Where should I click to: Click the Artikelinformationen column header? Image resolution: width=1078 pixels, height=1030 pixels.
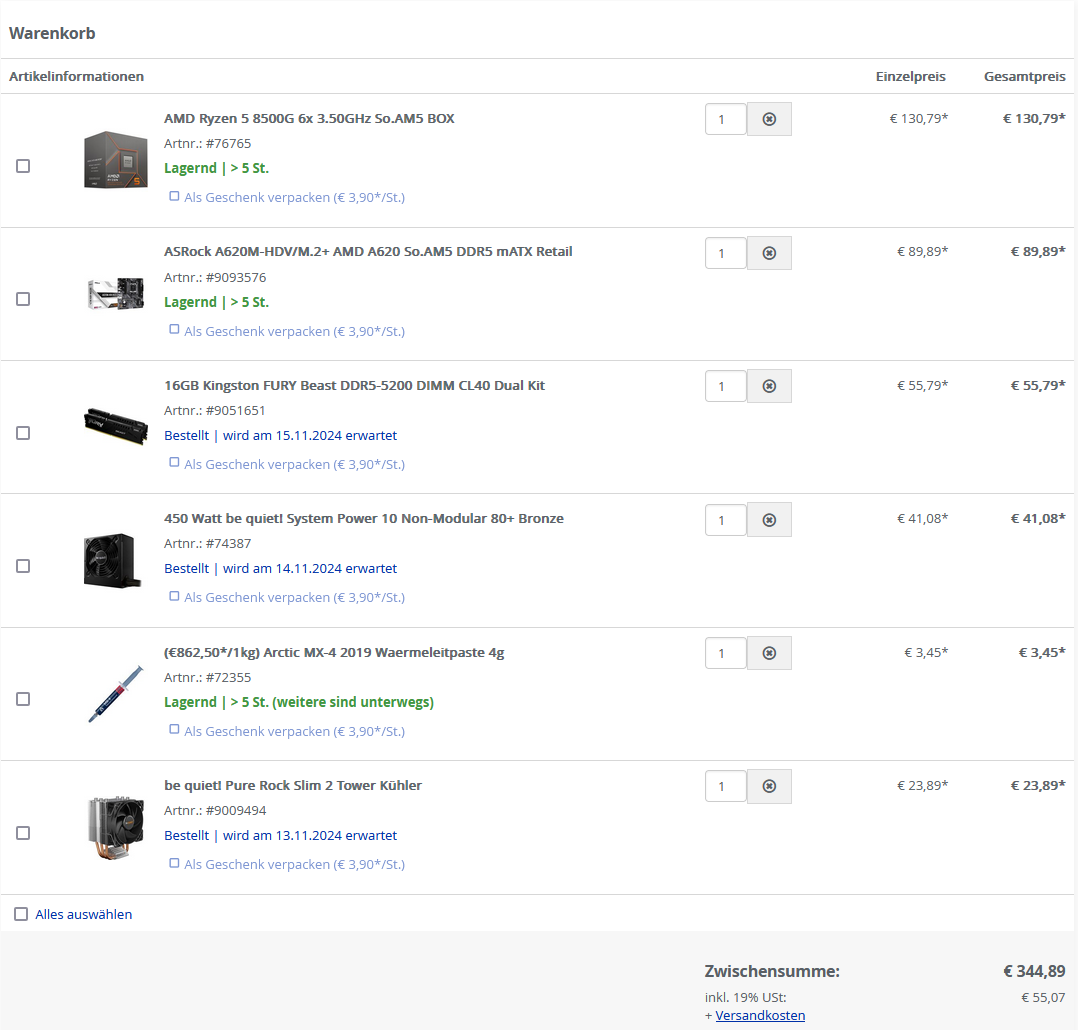(76, 76)
